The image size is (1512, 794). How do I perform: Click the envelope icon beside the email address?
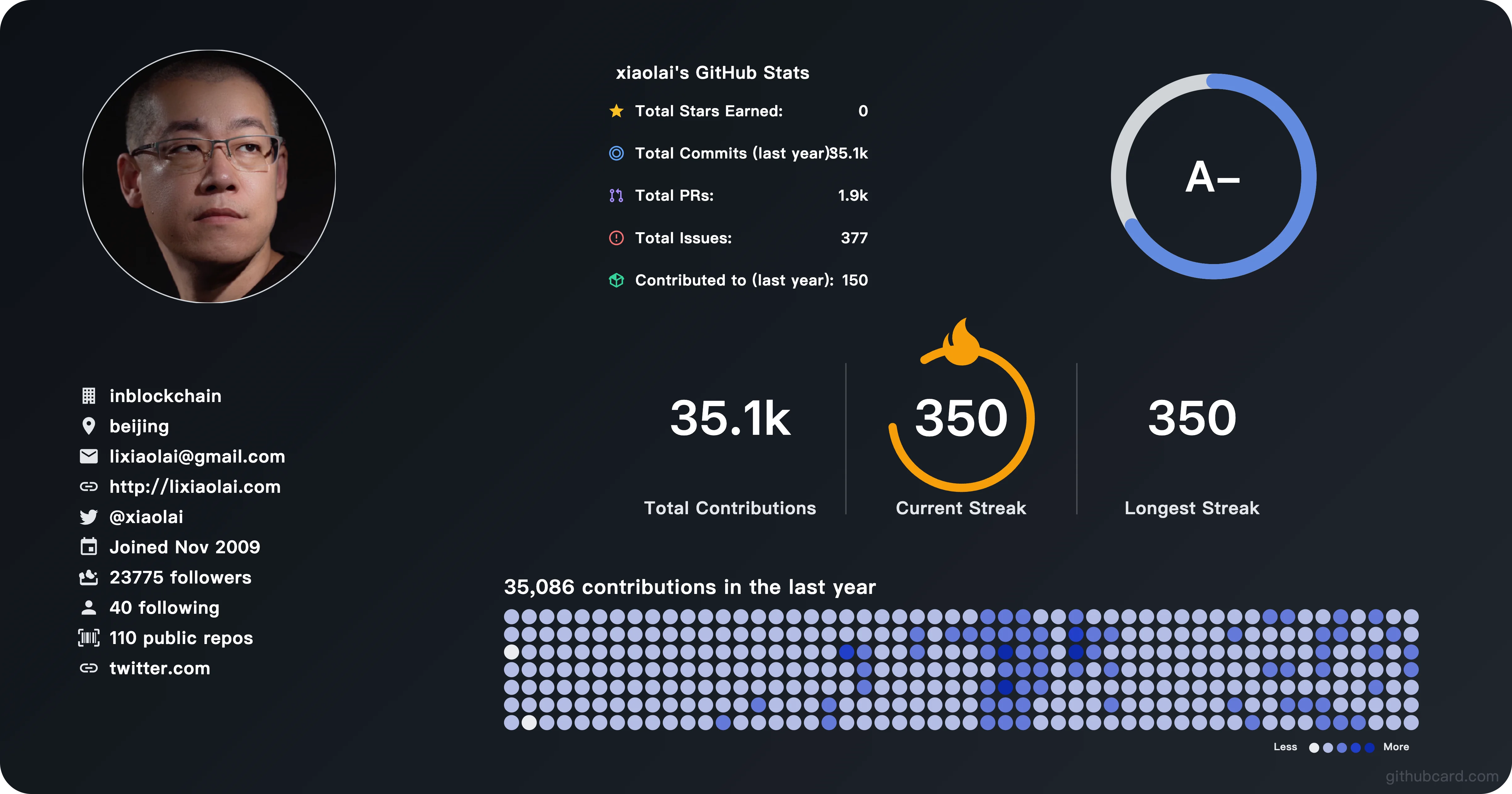point(89,456)
